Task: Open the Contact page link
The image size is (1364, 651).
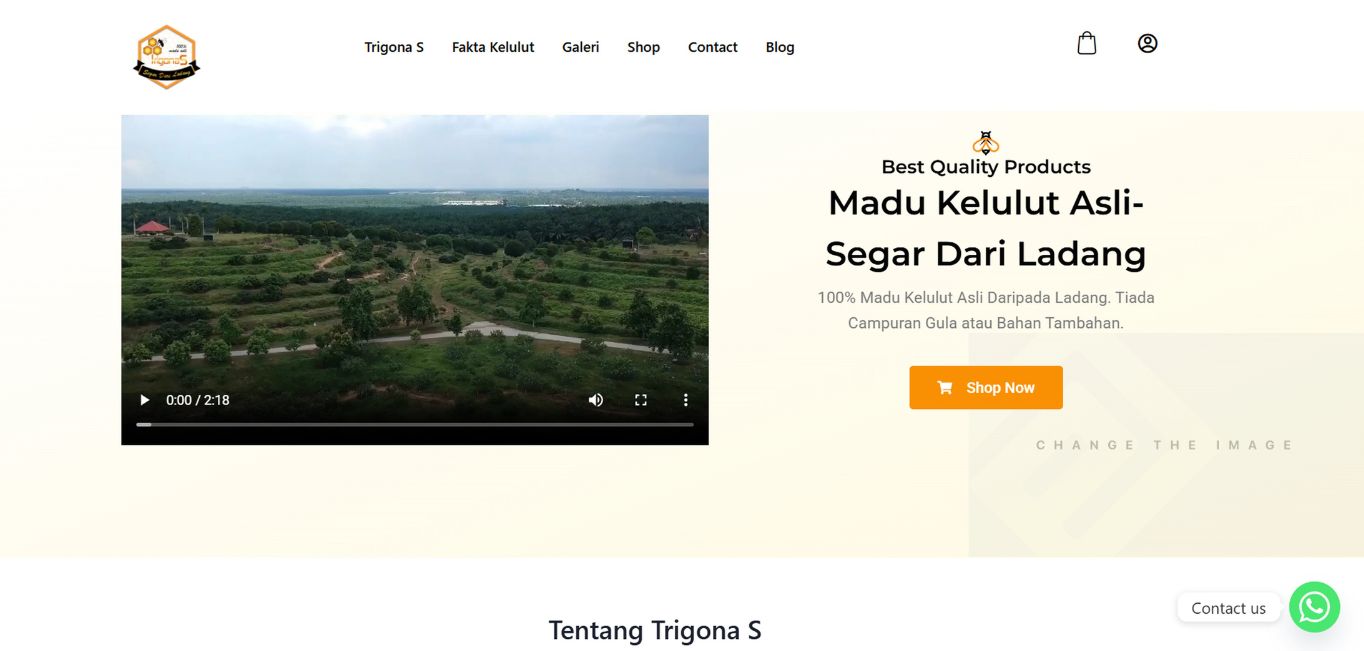Action: tap(713, 47)
